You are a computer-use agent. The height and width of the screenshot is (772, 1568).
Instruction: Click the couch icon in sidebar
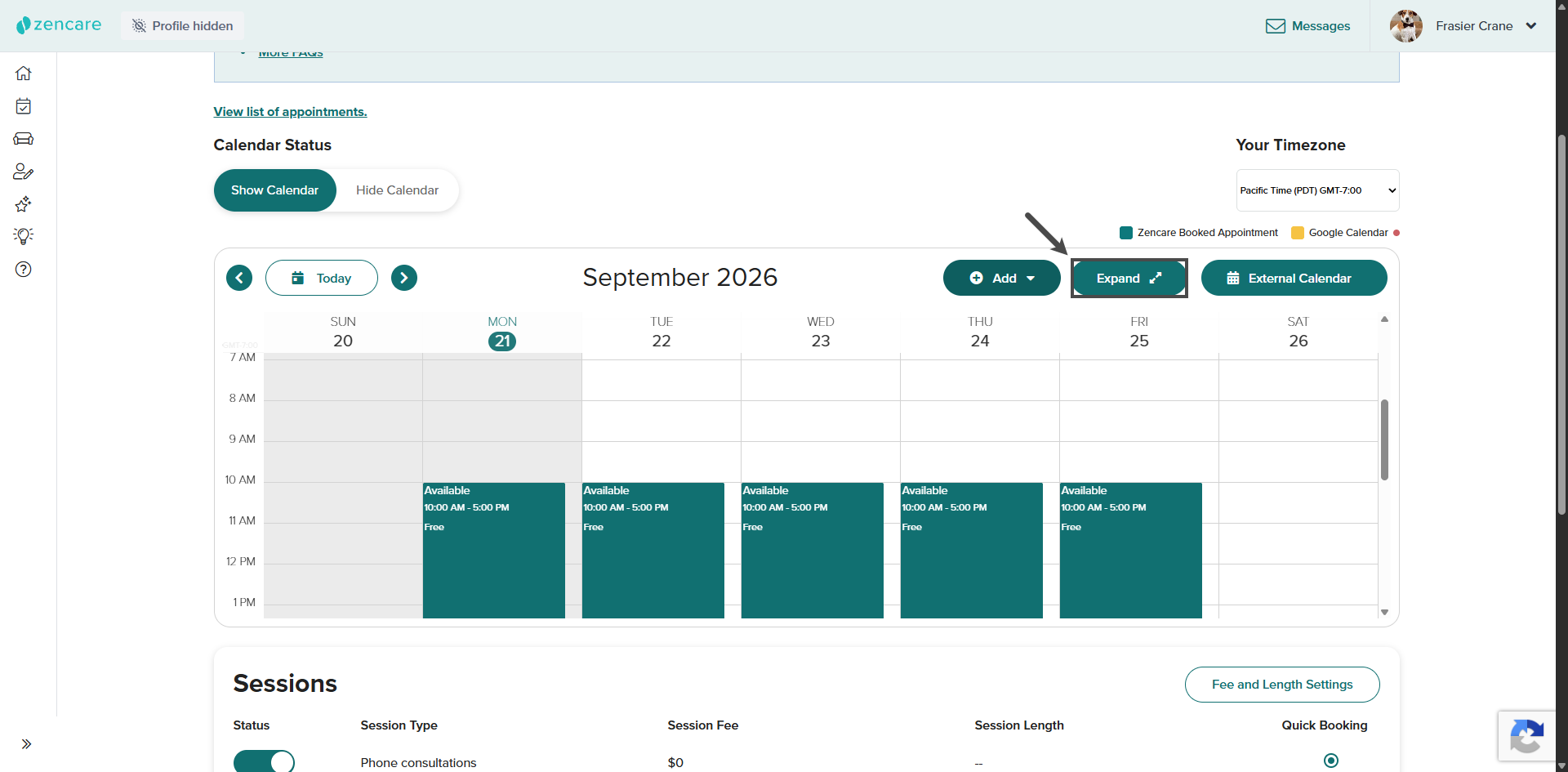click(x=24, y=139)
